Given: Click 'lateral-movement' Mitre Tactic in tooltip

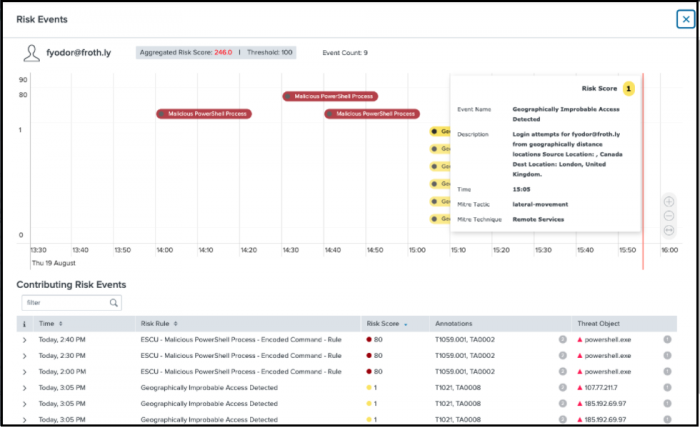Looking at the screenshot, I should (540, 204).
